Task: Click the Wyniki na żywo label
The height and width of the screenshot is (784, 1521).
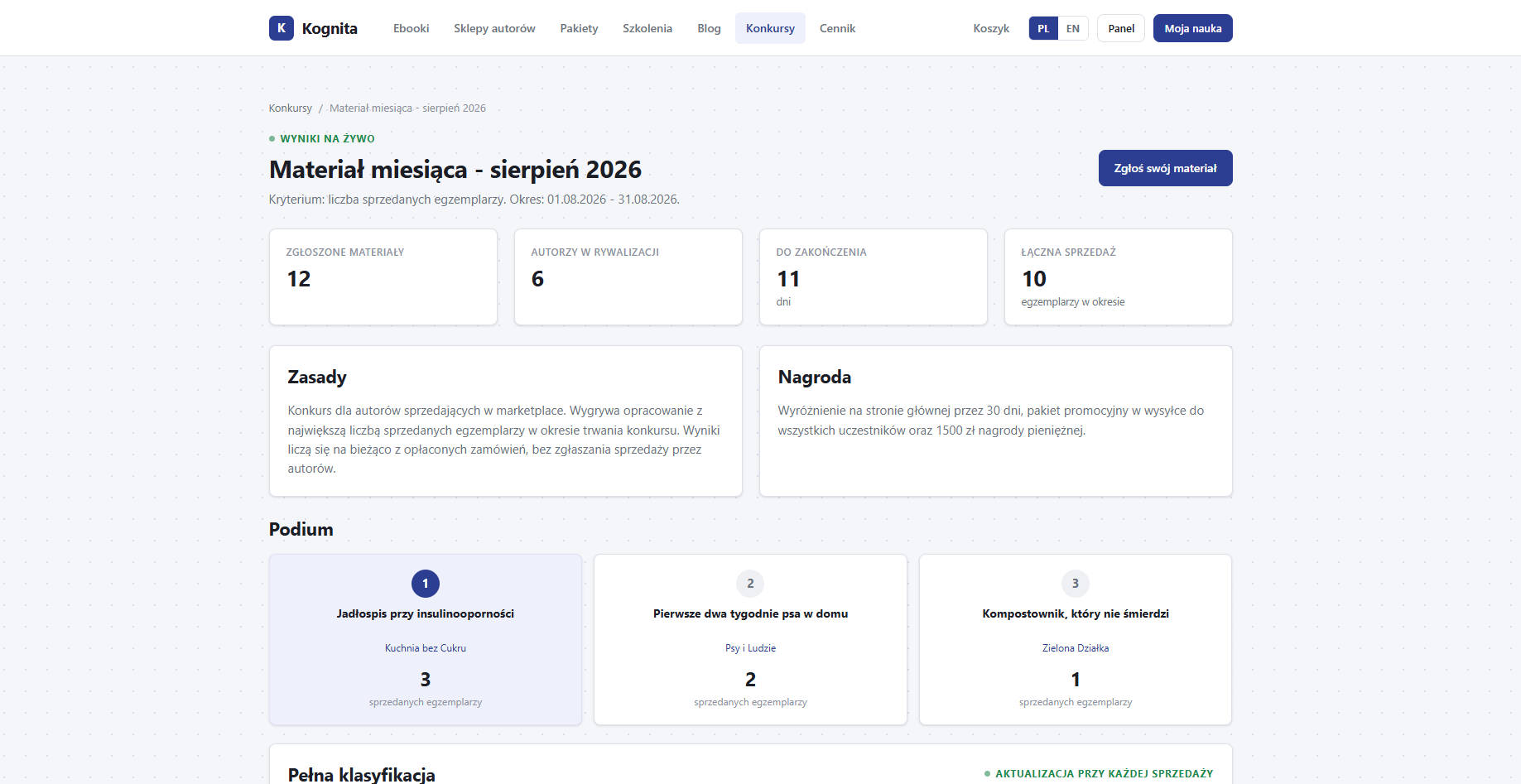Action: pos(327,139)
